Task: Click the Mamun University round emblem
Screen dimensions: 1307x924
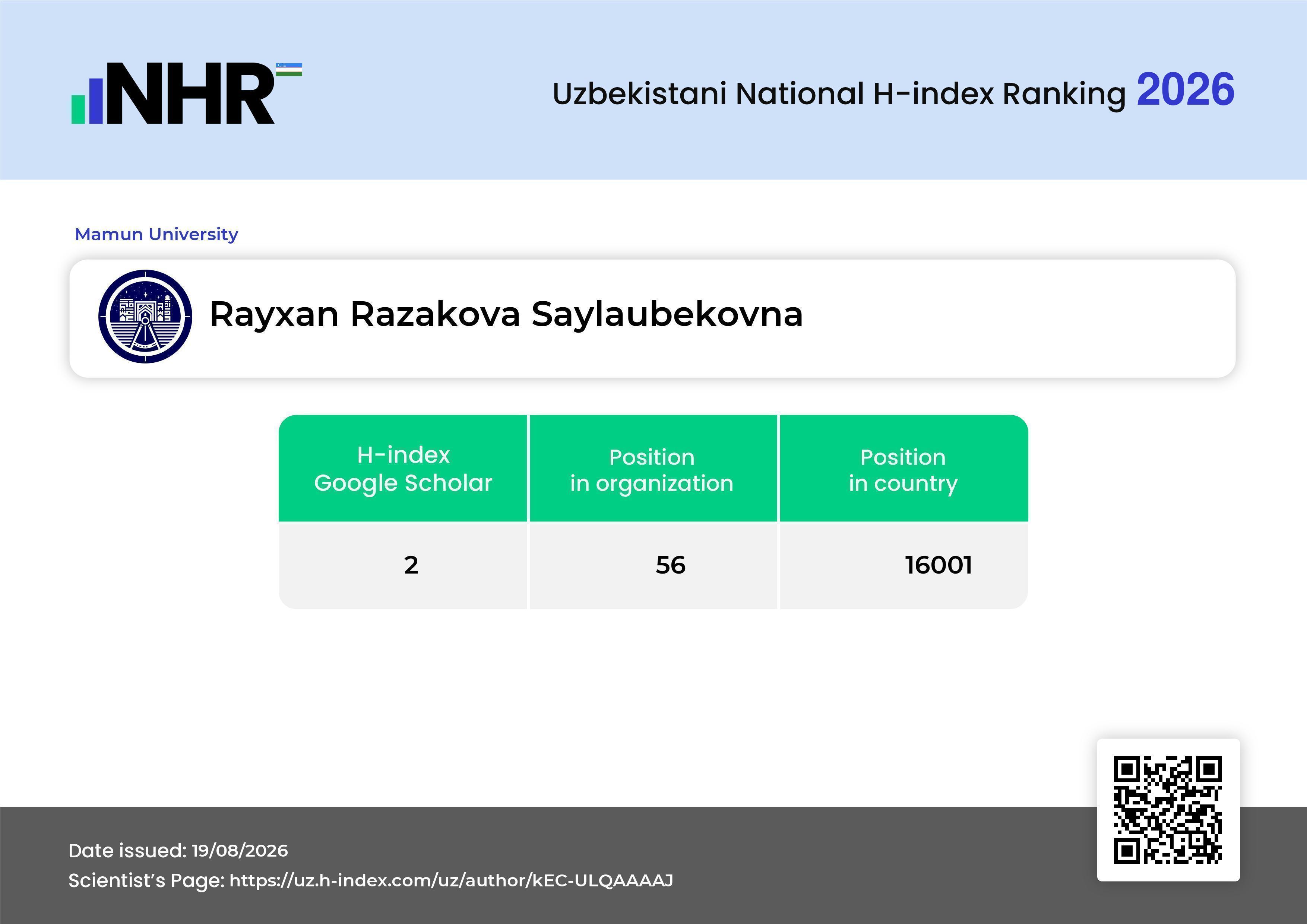Action: tap(145, 316)
